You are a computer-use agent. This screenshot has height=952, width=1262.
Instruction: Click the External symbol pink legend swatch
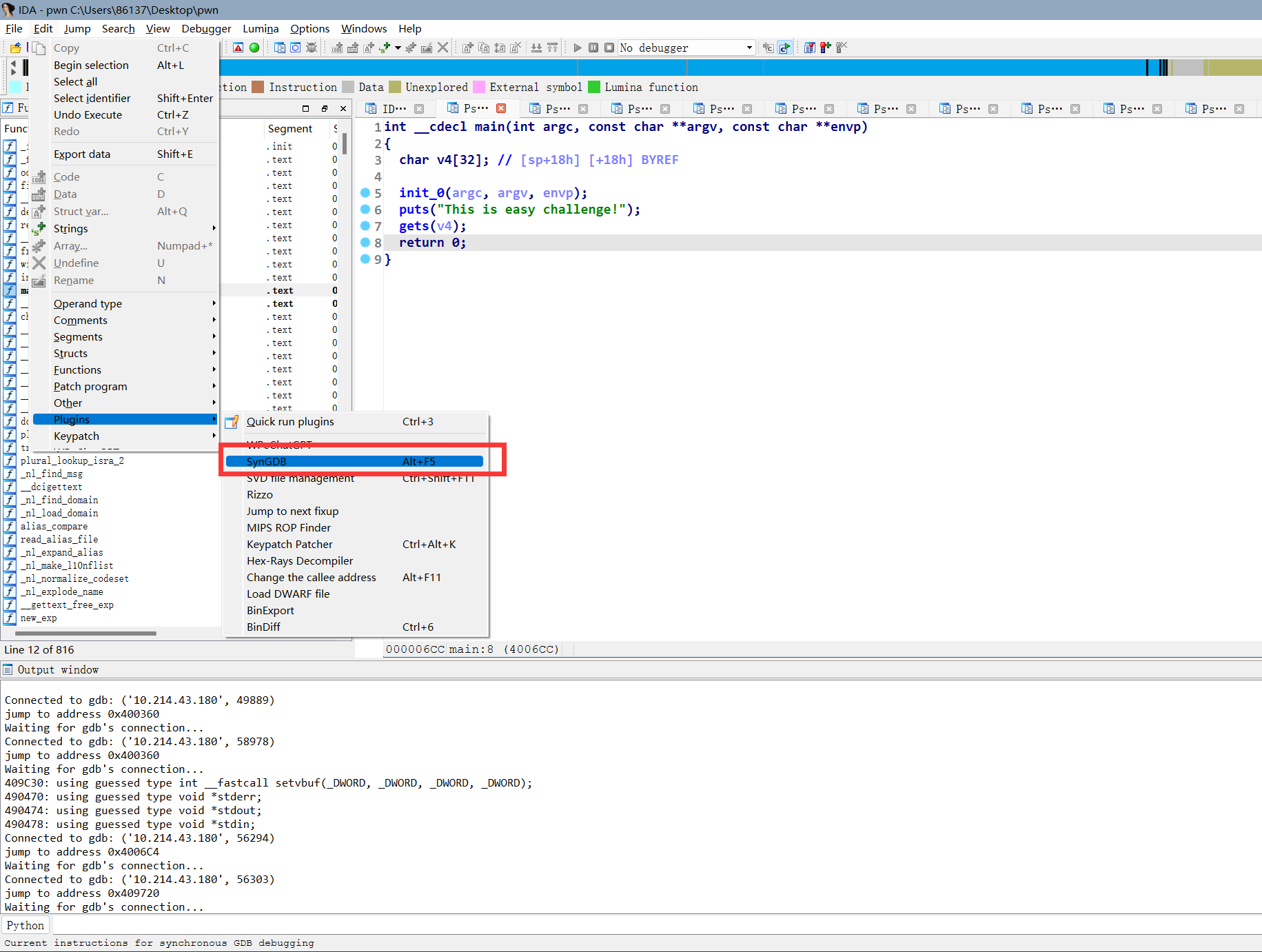pos(478,87)
